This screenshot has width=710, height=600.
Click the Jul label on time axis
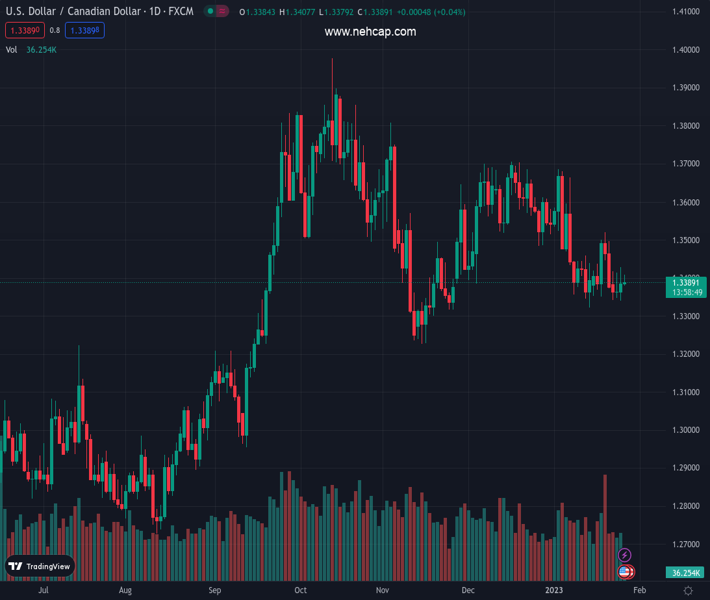tap(43, 591)
